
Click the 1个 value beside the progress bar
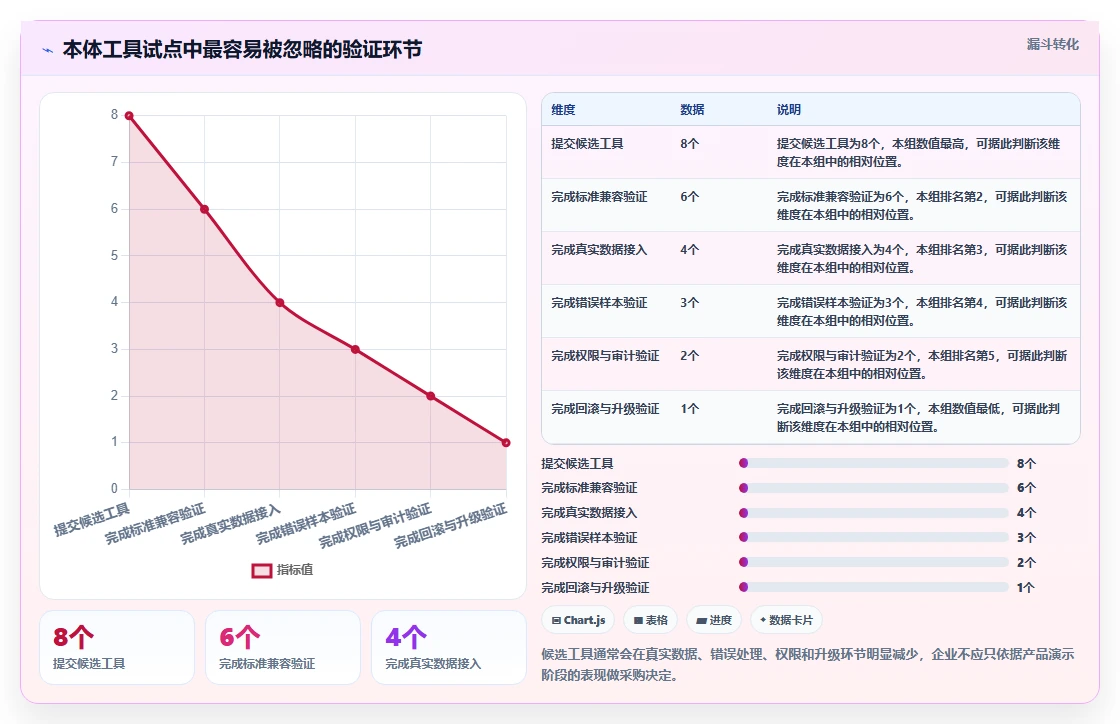[1026, 588]
